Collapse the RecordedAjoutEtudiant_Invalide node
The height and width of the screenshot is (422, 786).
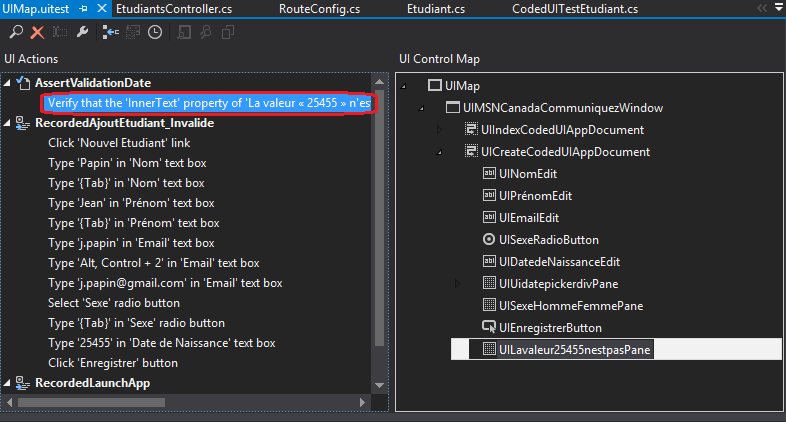[x=9, y=123]
